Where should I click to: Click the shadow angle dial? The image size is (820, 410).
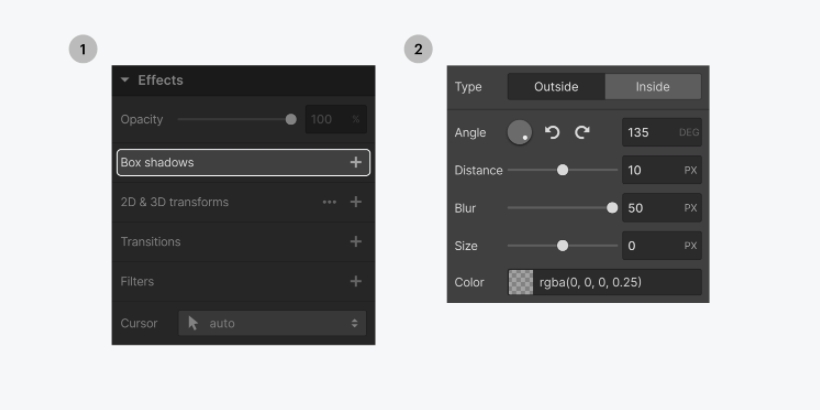tap(520, 132)
